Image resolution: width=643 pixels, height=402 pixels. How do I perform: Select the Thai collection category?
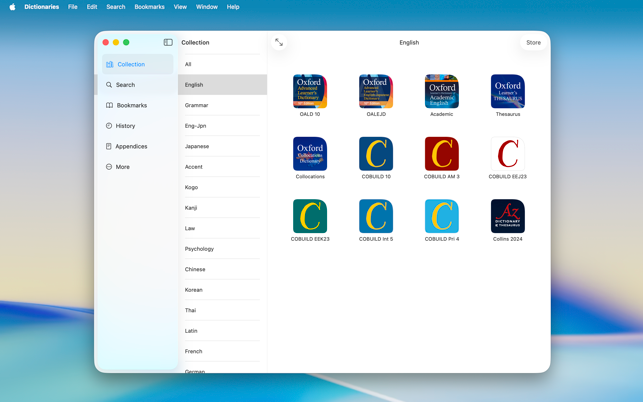pos(222,310)
